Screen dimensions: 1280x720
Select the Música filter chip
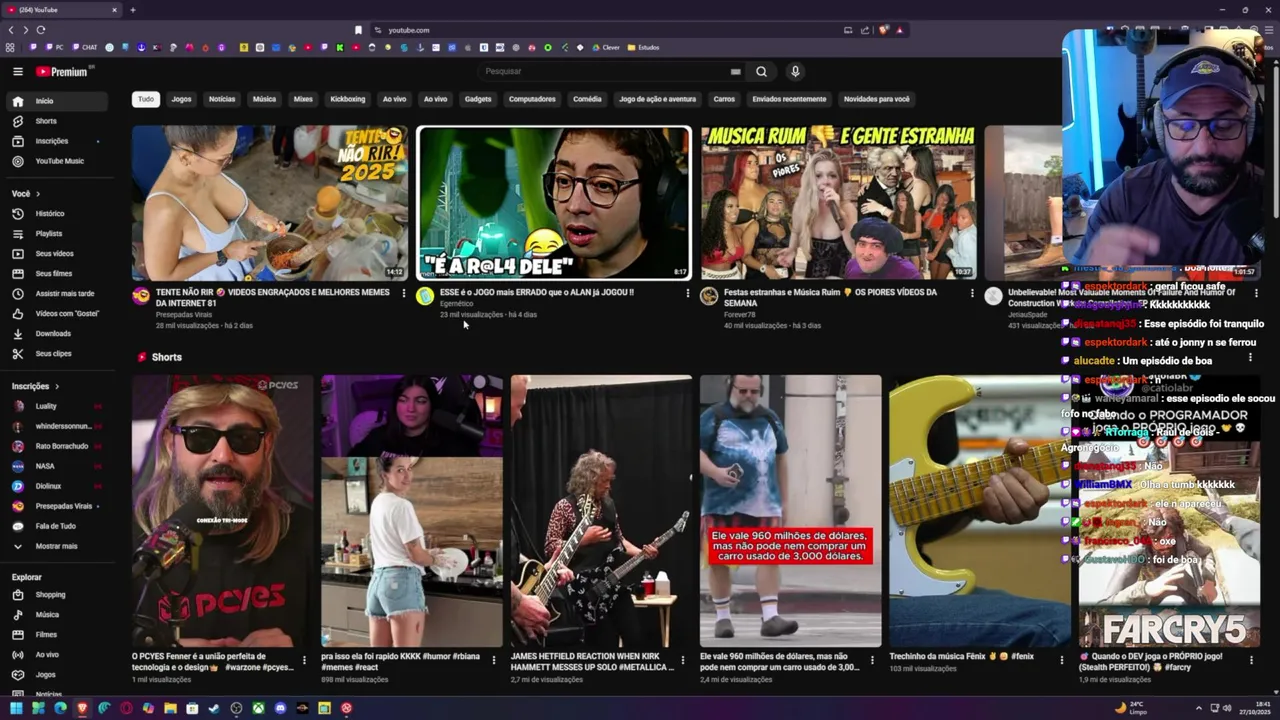tap(264, 99)
